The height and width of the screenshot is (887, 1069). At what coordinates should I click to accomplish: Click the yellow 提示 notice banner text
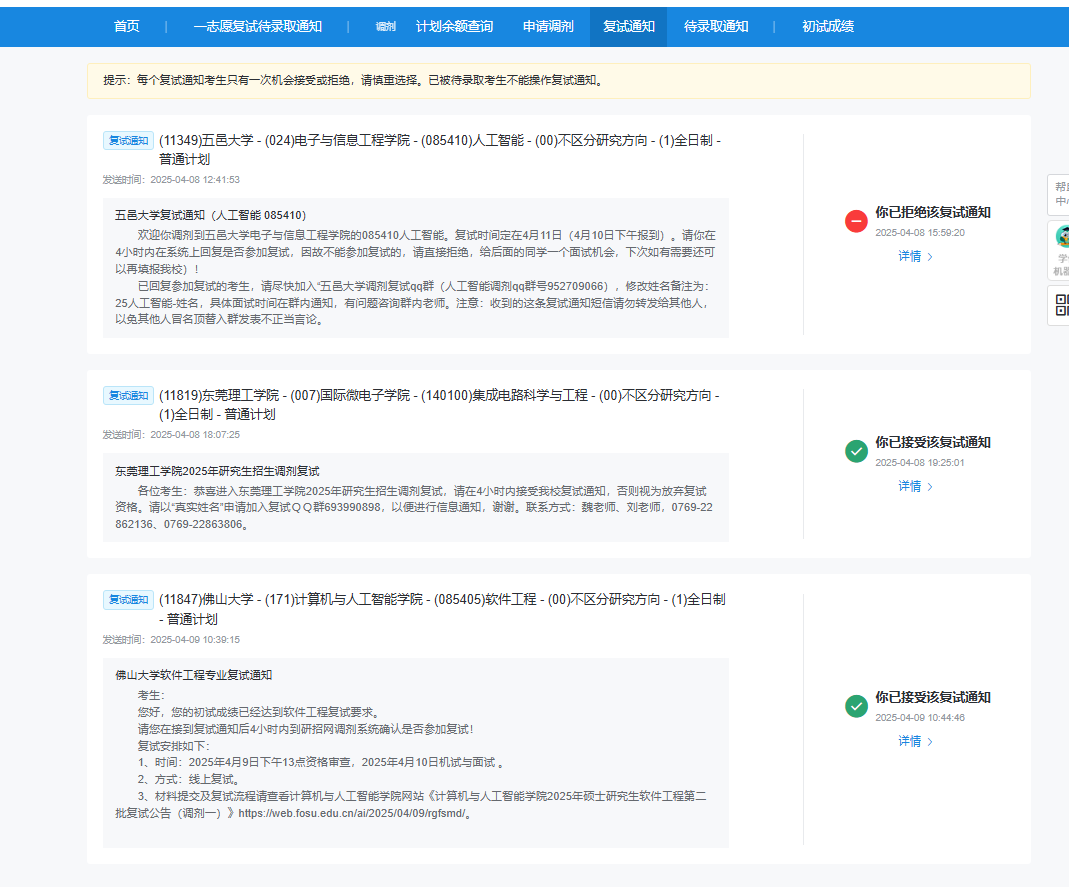click(353, 80)
